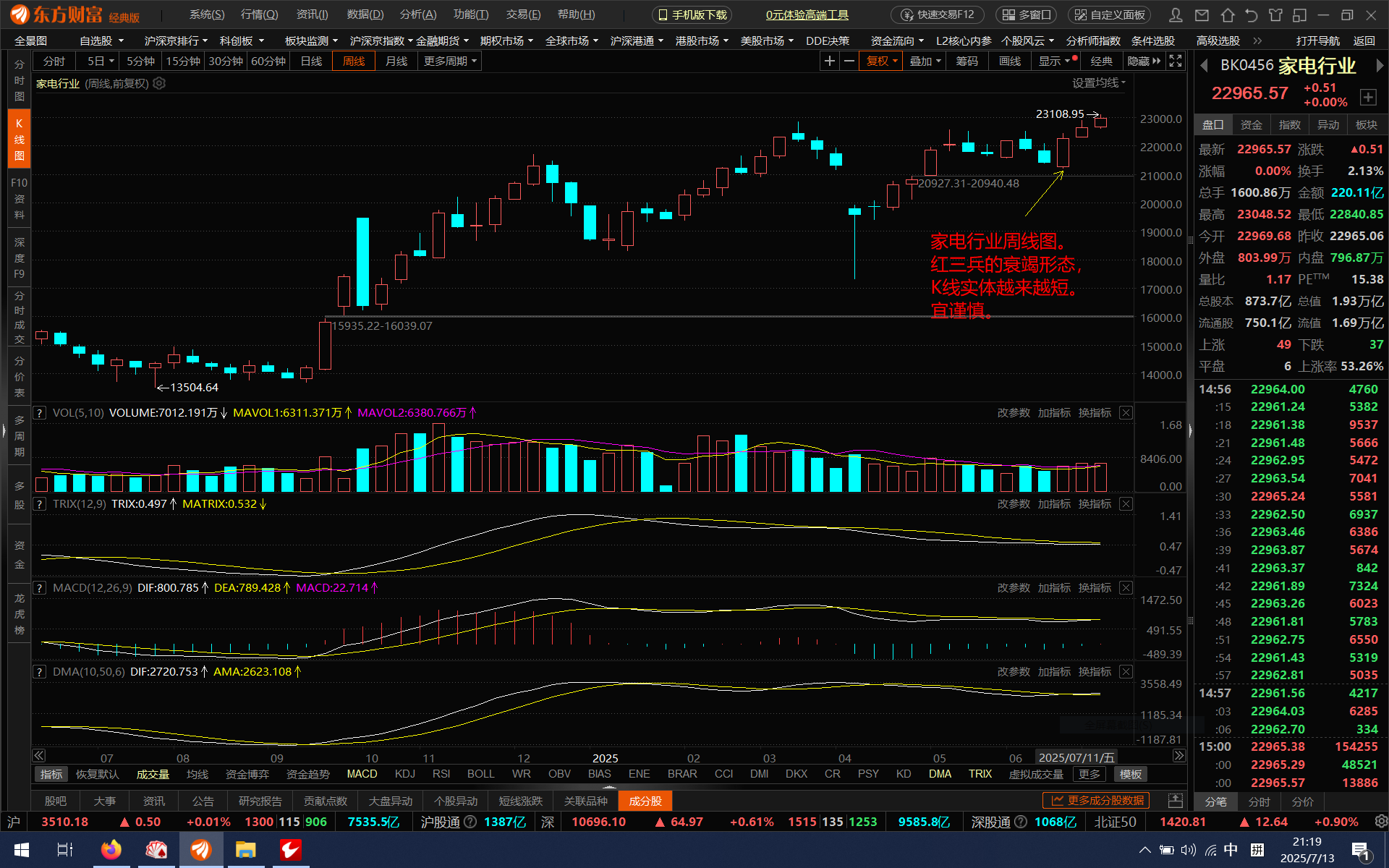Go to previous stock arrow beside BK0456
The width and height of the screenshot is (1389, 868).
click(1204, 66)
